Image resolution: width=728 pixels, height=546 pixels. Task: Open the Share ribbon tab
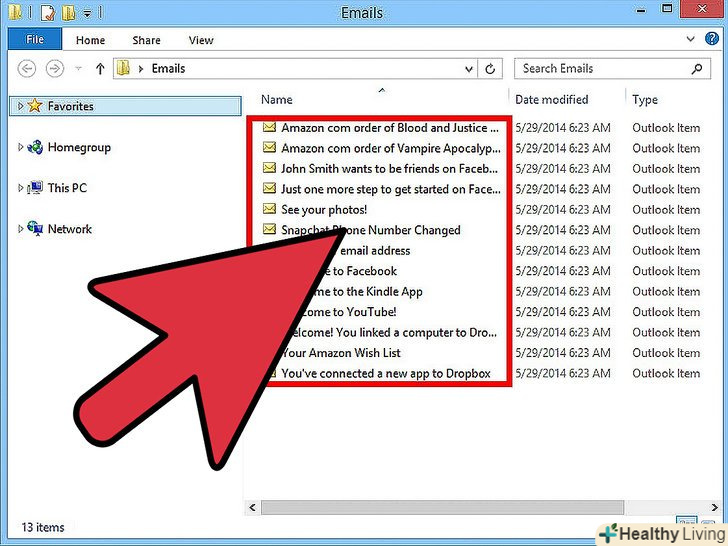pyautogui.click(x=146, y=40)
